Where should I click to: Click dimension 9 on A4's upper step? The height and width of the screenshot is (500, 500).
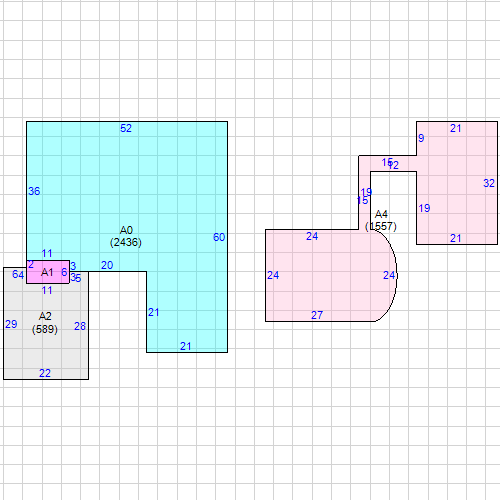(421, 138)
